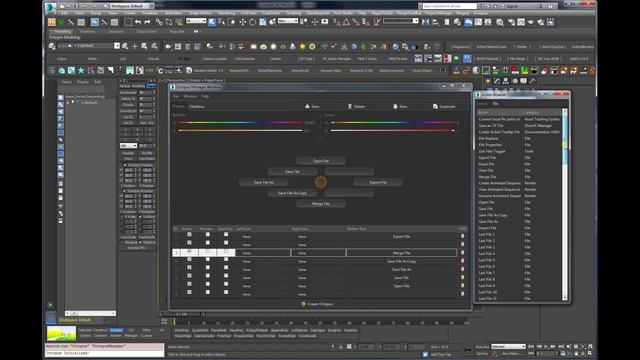Adjust the Buttons rainbow hue slider

241,122
